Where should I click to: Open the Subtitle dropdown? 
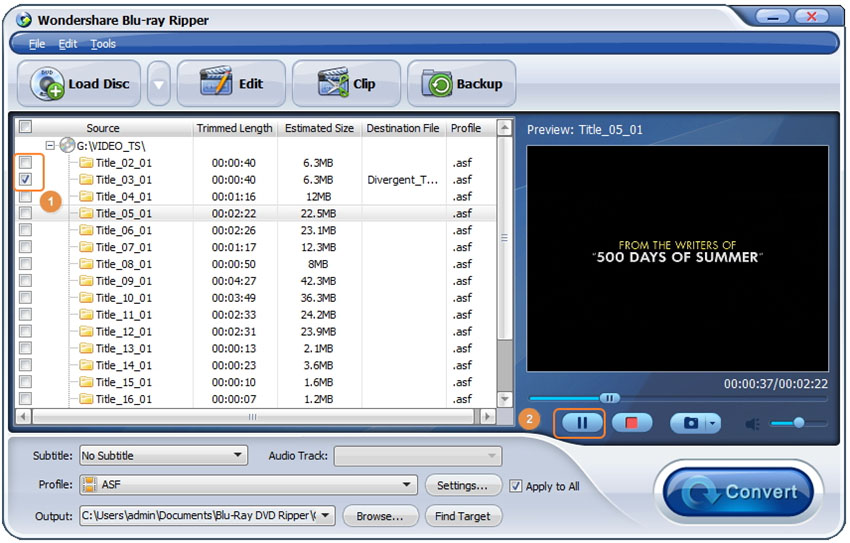(x=163, y=456)
